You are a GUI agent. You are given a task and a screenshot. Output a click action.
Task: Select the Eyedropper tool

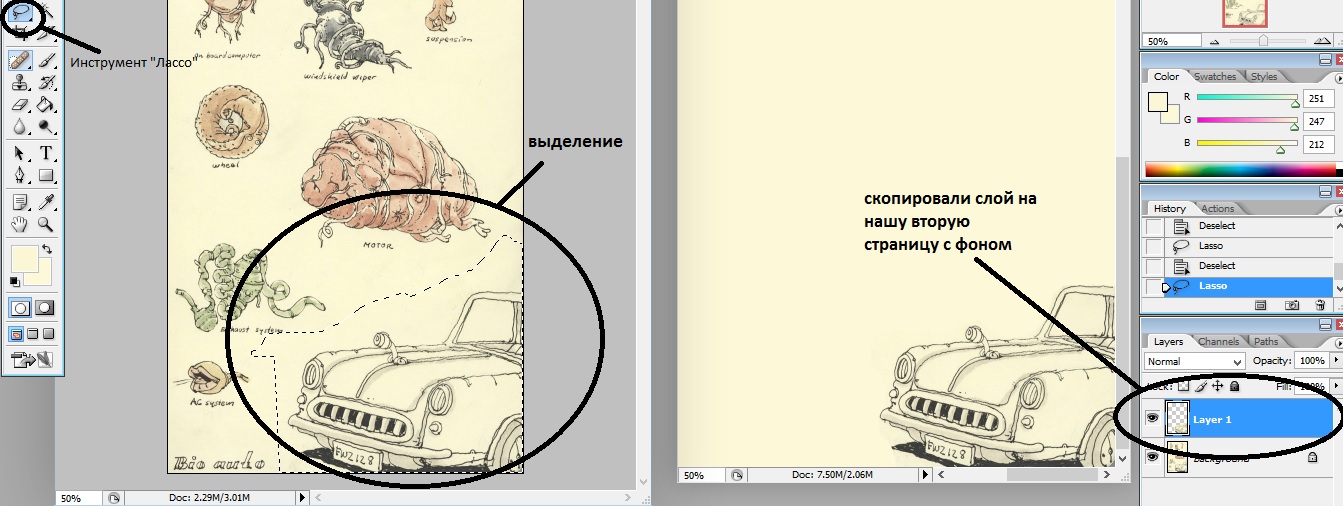47,201
